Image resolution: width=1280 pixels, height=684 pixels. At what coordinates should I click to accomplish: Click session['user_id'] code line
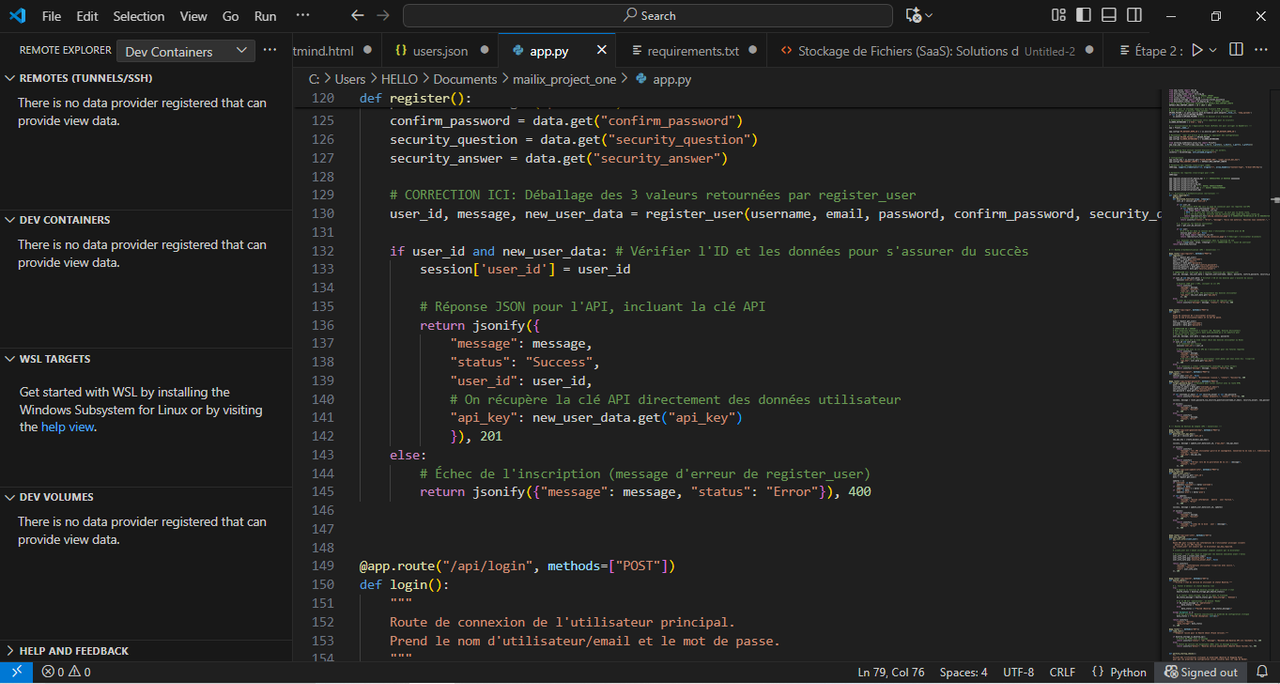click(525, 269)
